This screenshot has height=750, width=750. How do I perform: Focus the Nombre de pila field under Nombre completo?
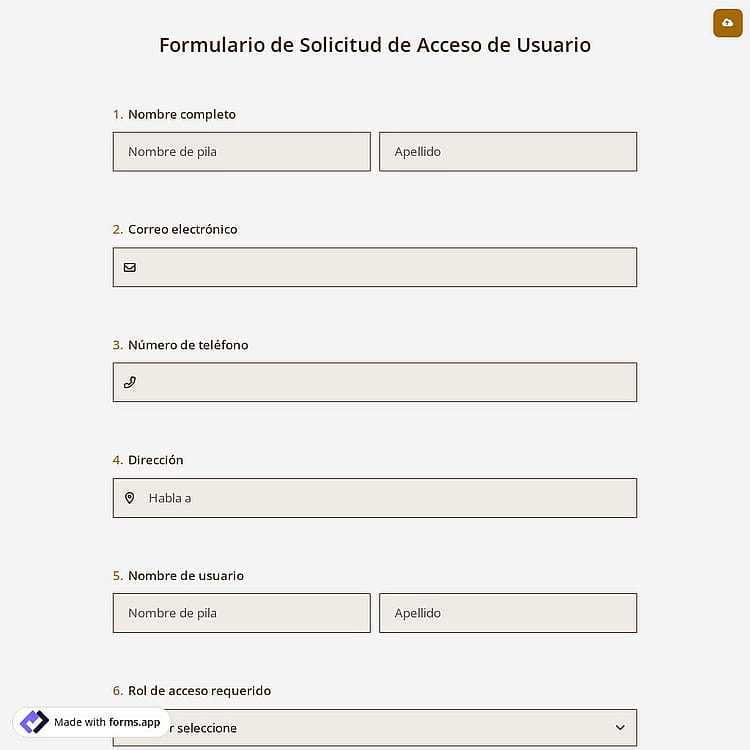(242, 152)
